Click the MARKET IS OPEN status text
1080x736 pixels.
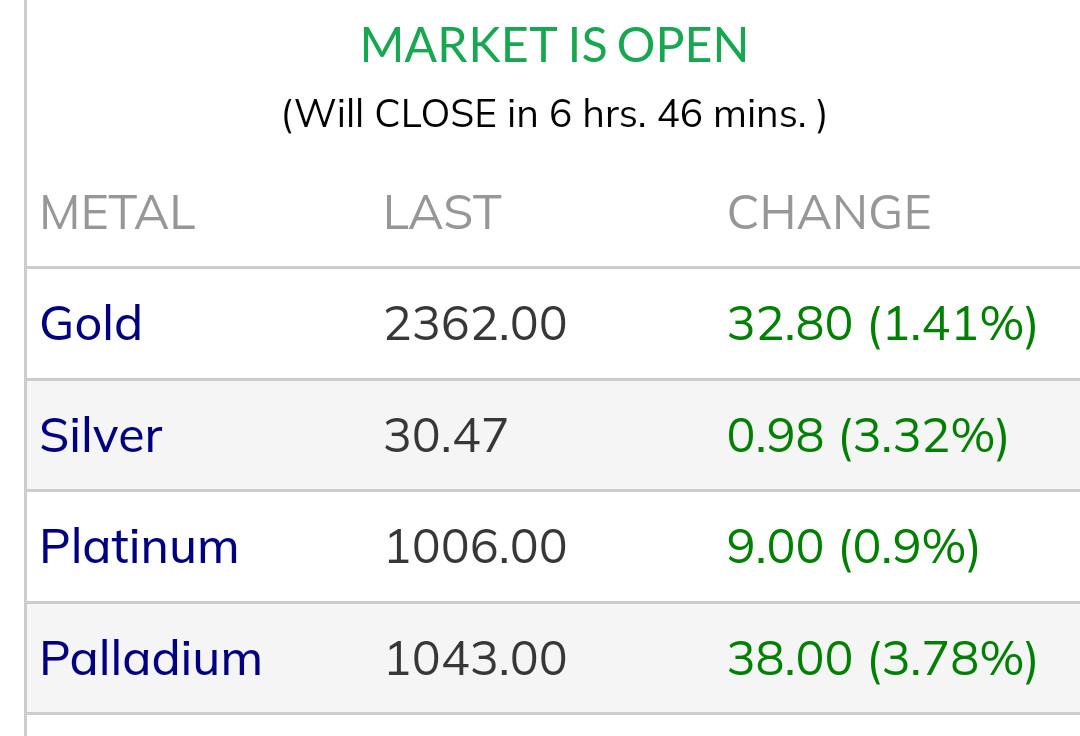click(x=554, y=46)
